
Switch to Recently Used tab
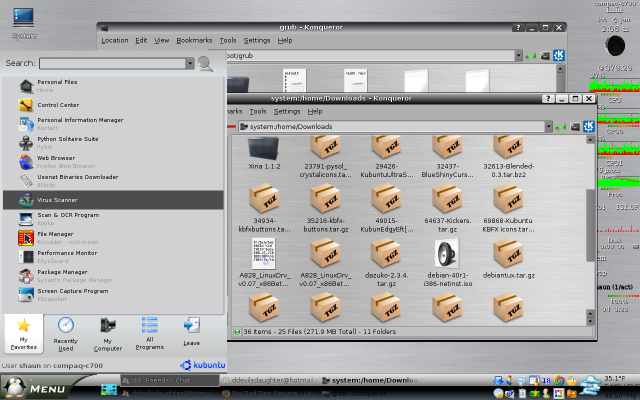66,333
